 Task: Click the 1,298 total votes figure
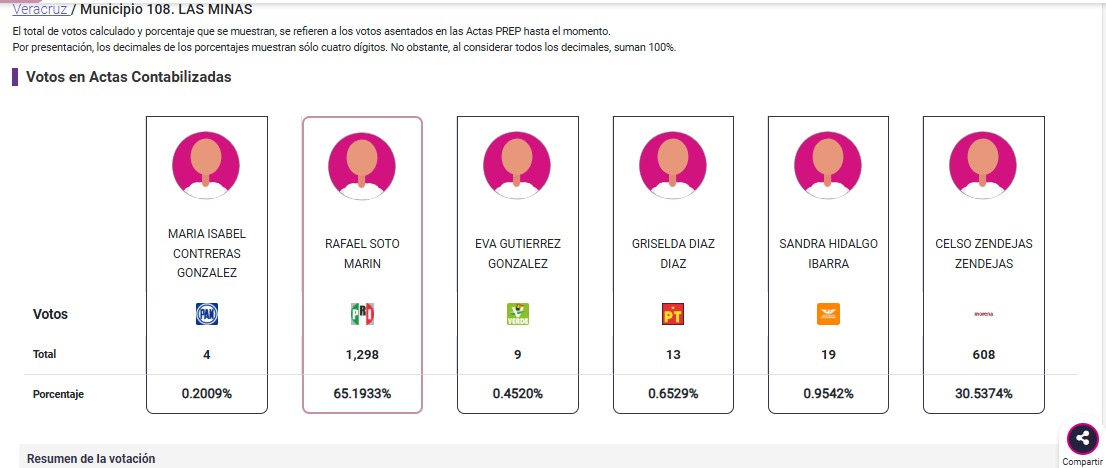pos(362,354)
